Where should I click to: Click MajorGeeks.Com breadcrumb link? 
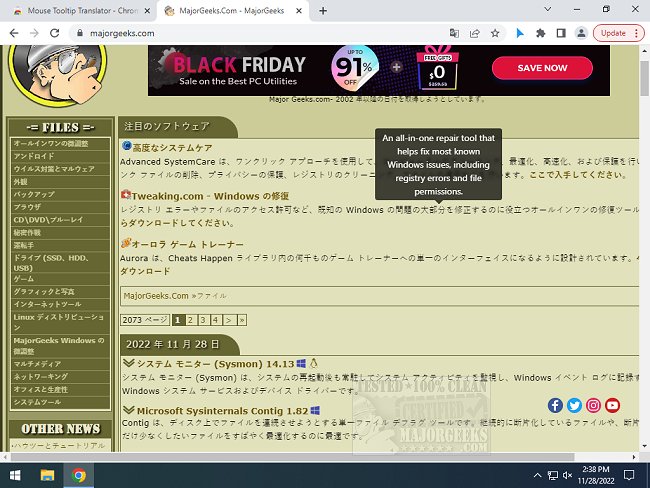156,296
